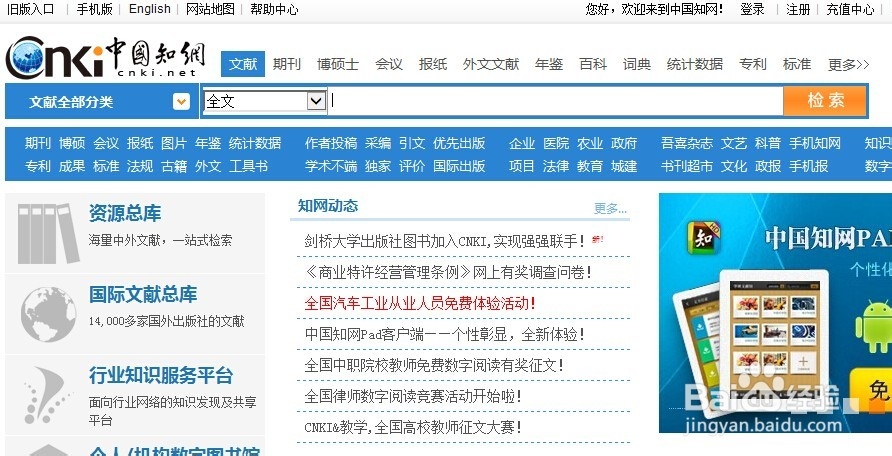Open the 资源总库 heading link
892x456 pixels.
tap(125, 213)
